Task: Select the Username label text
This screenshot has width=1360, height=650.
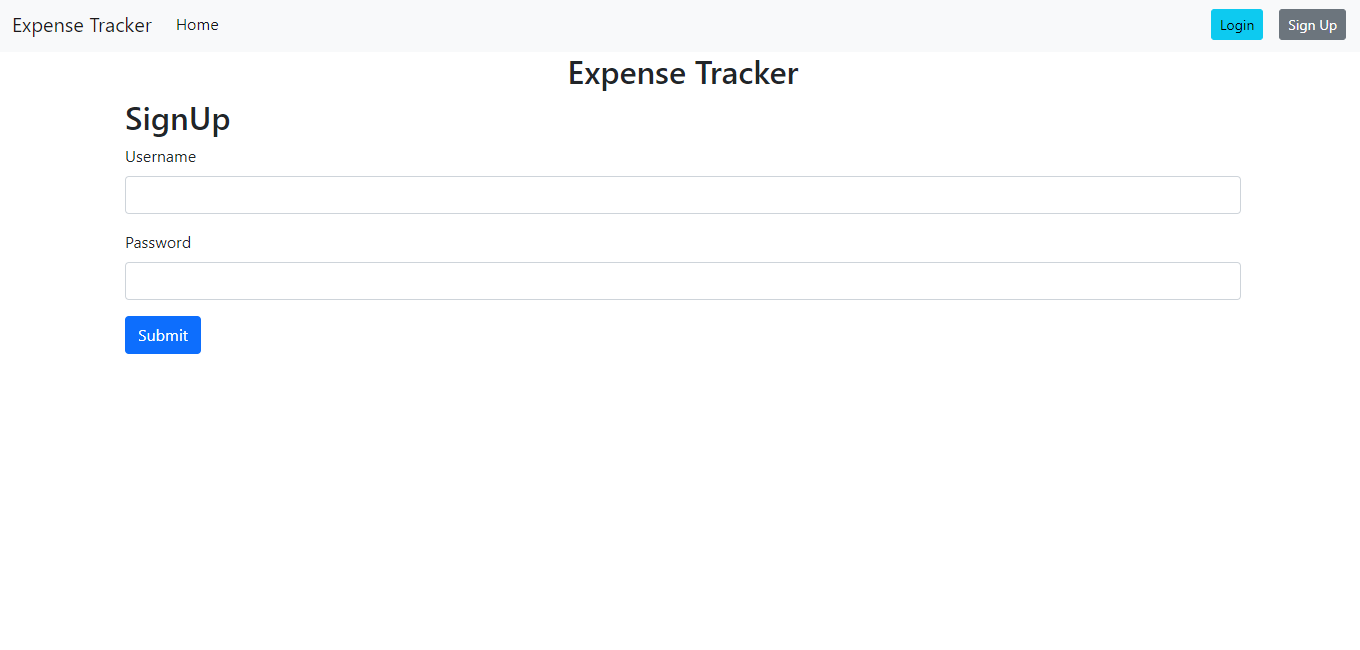Action: [160, 156]
